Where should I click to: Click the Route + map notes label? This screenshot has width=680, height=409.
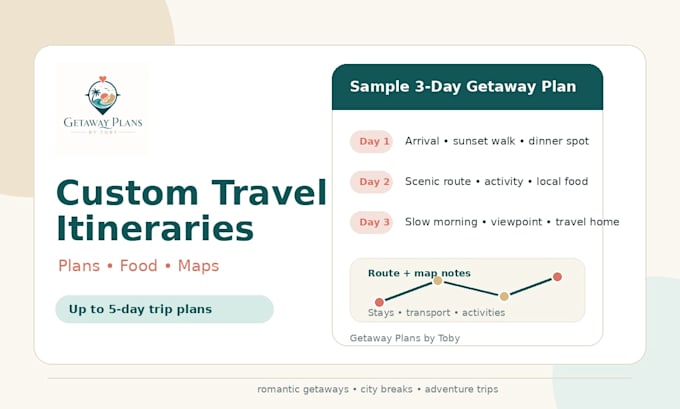click(x=419, y=273)
